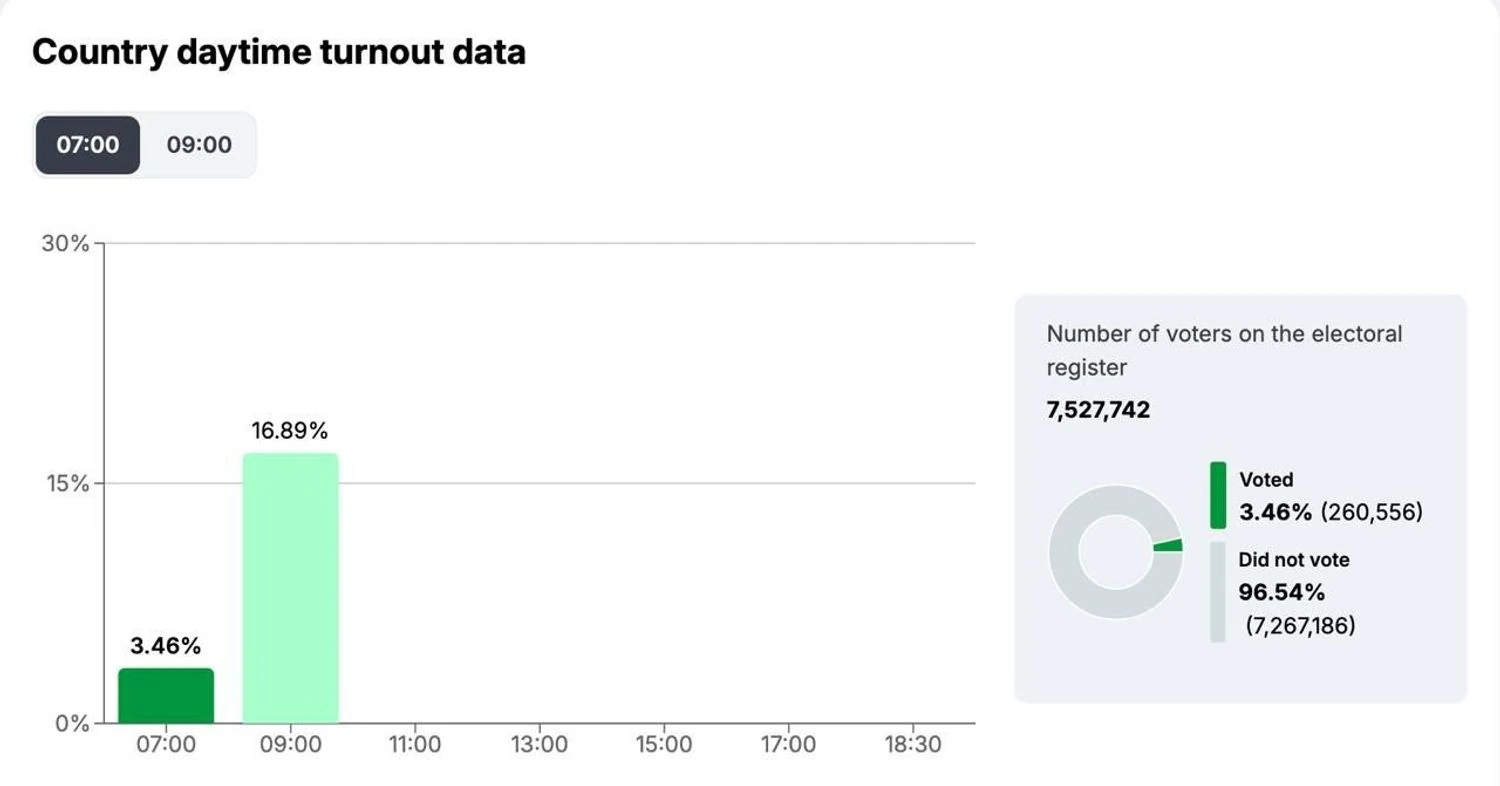
Task: Select the 07:00 time toggle
Action: [x=88, y=145]
